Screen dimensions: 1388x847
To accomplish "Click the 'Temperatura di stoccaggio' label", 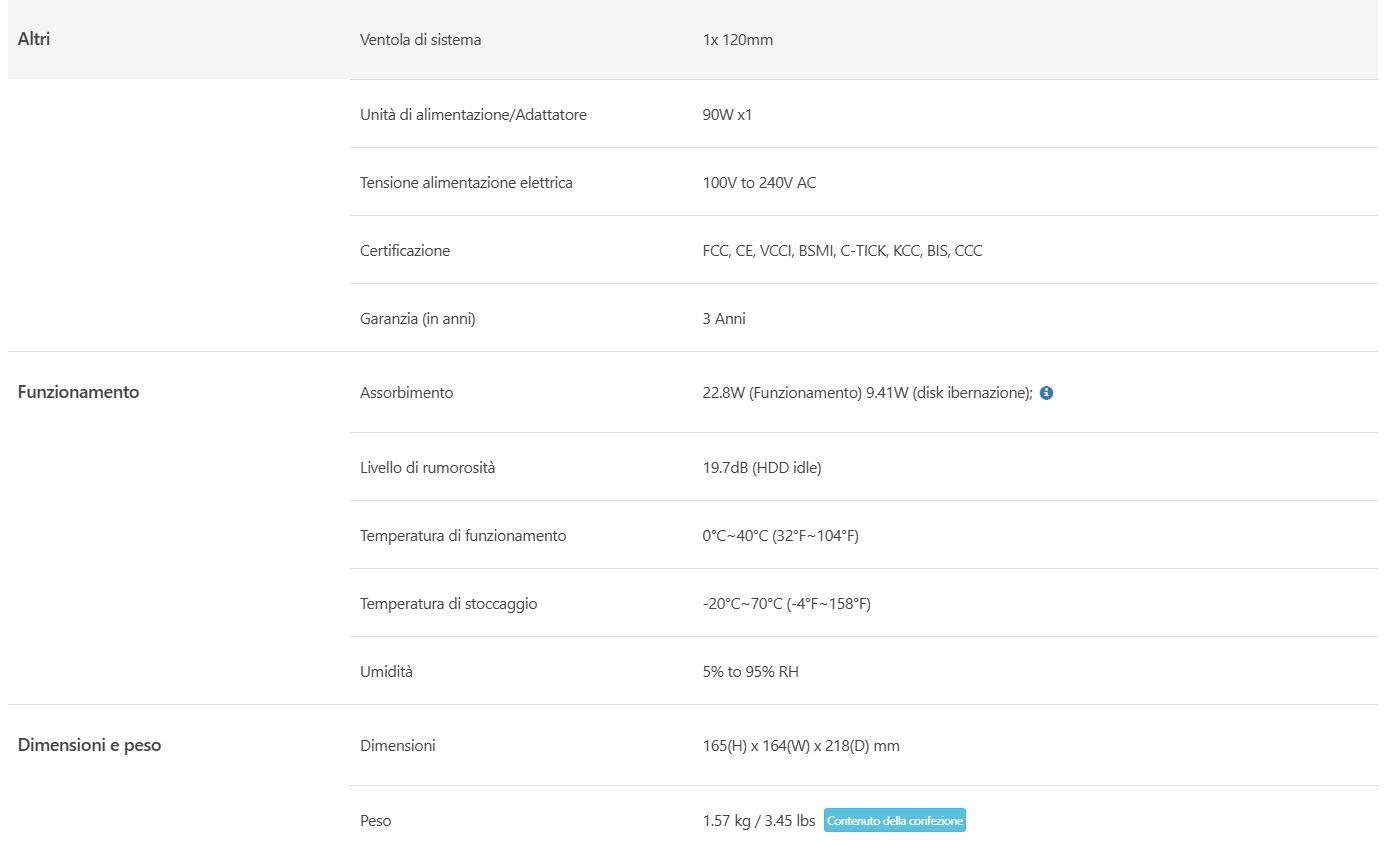I will [448, 604].
